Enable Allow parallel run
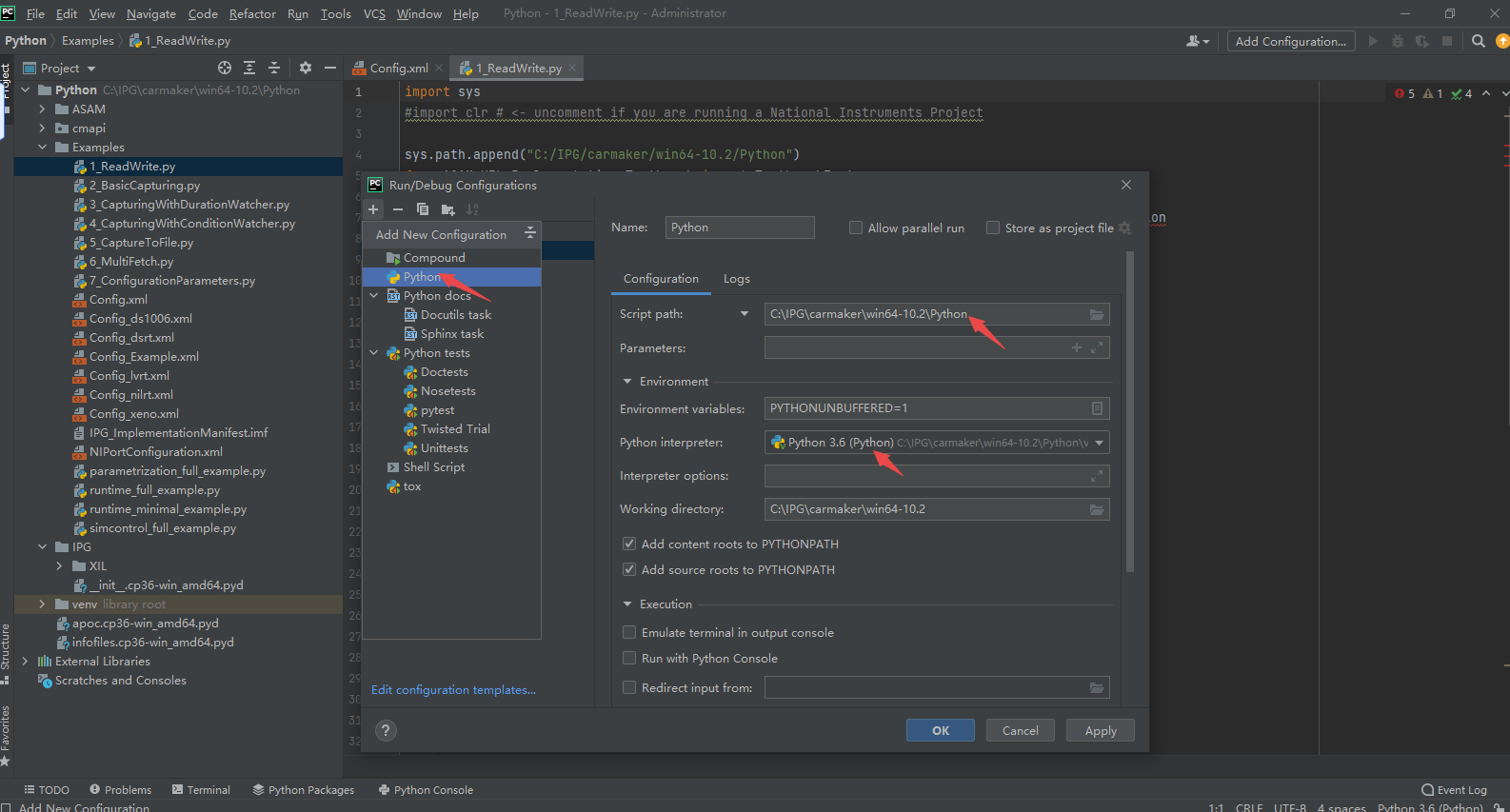This screenshot has height=812, width=1510. [856, 228]
